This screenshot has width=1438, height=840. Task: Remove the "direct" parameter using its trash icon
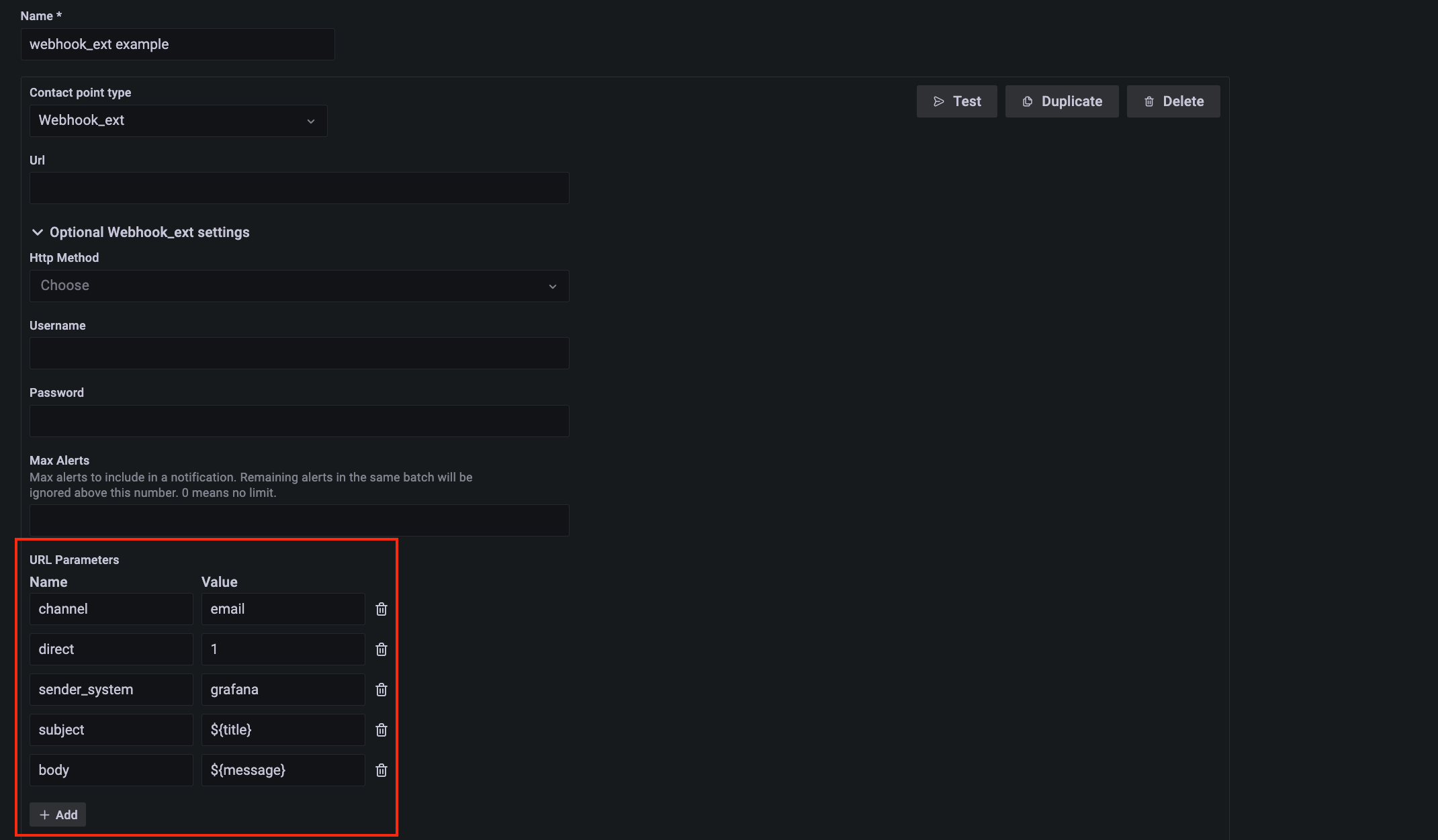[381, 649]
